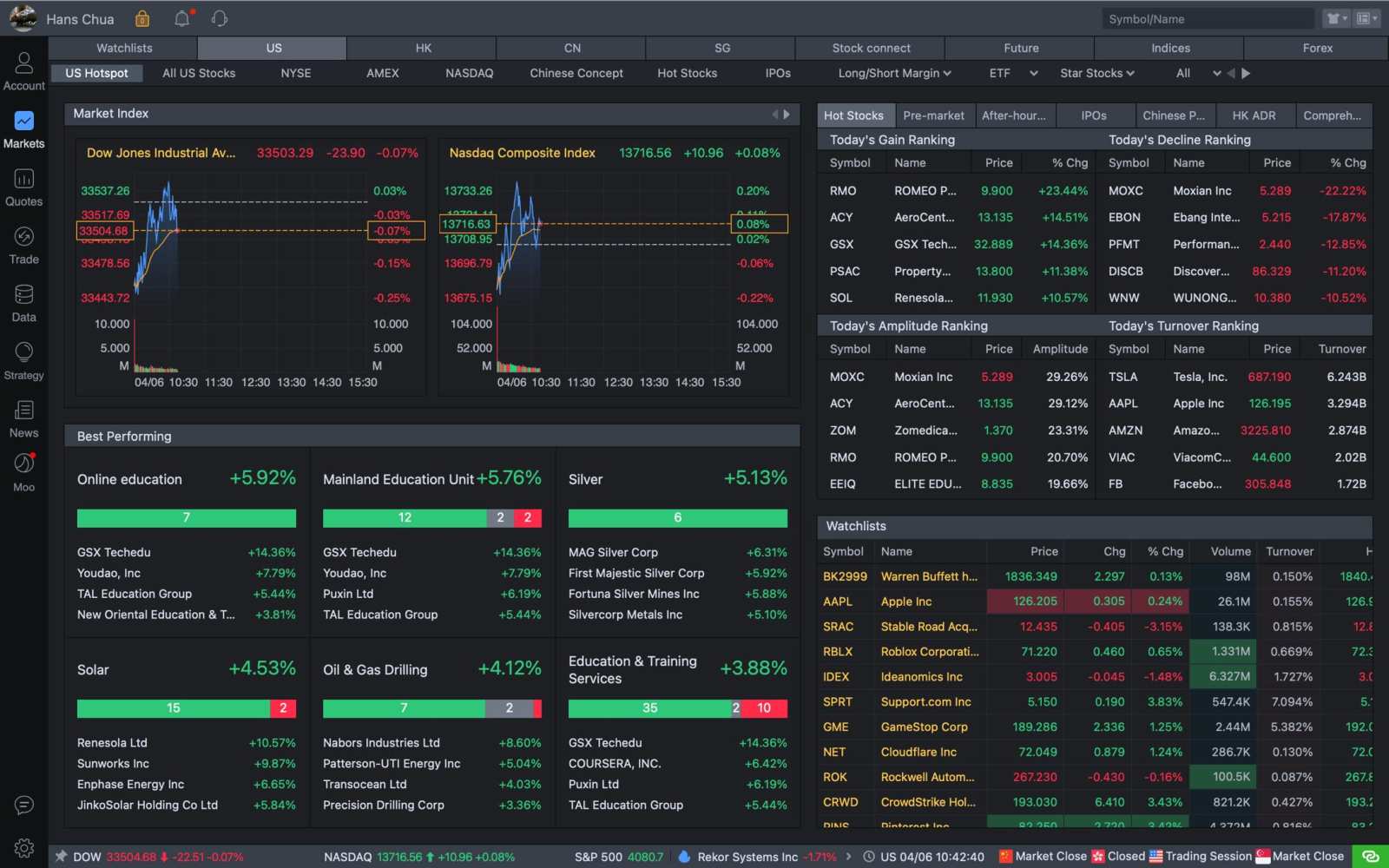
Task: Switch to the HK market tab
Action: coord(424,48)
